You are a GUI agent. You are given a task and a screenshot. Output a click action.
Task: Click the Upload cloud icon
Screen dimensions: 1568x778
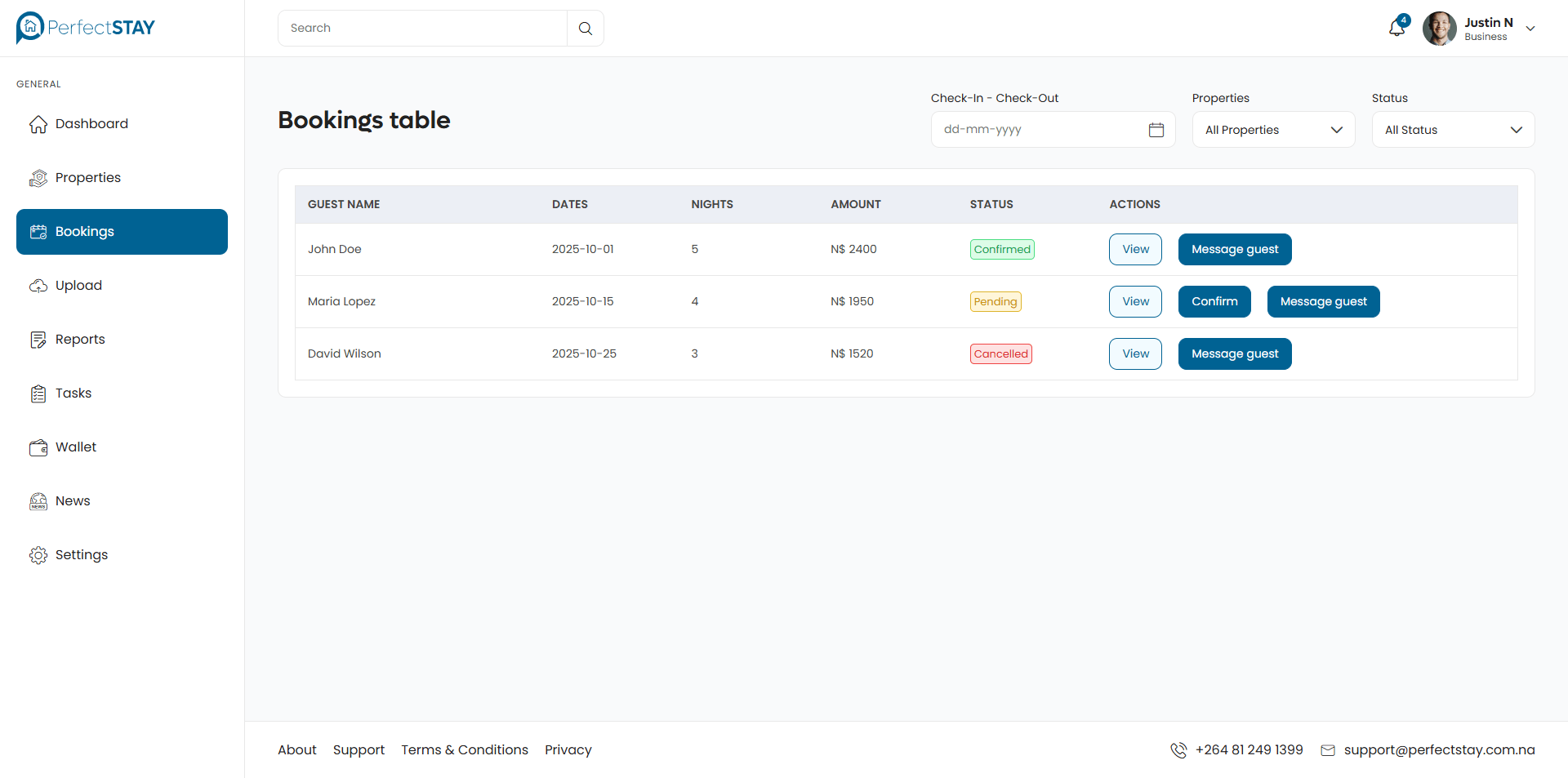point(38,286)
